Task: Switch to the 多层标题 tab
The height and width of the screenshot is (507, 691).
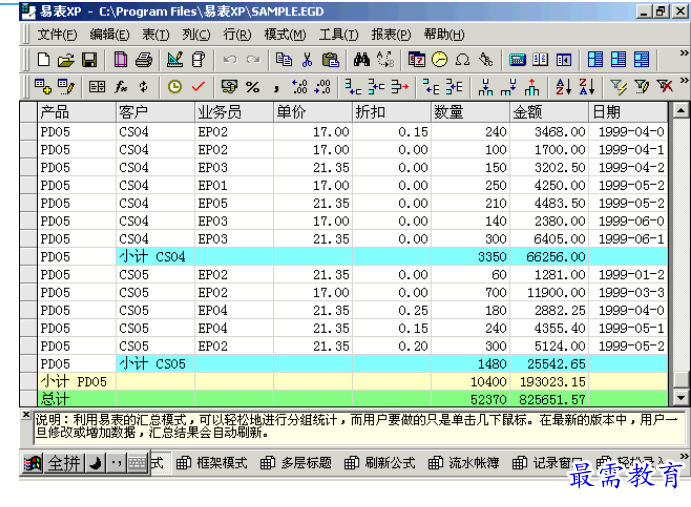Action: point(296,463)
